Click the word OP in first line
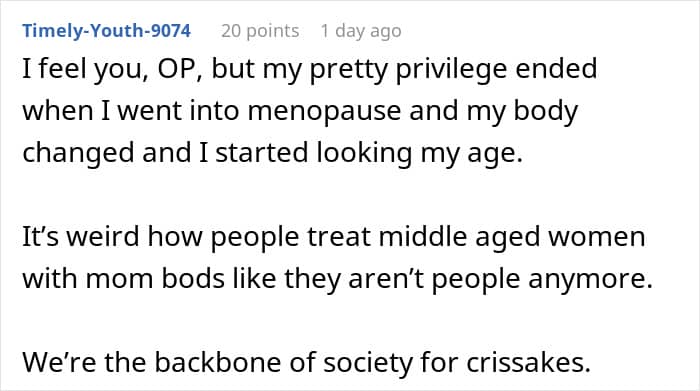The width and height of the screenshot is (700, 391). click(179, 69)
